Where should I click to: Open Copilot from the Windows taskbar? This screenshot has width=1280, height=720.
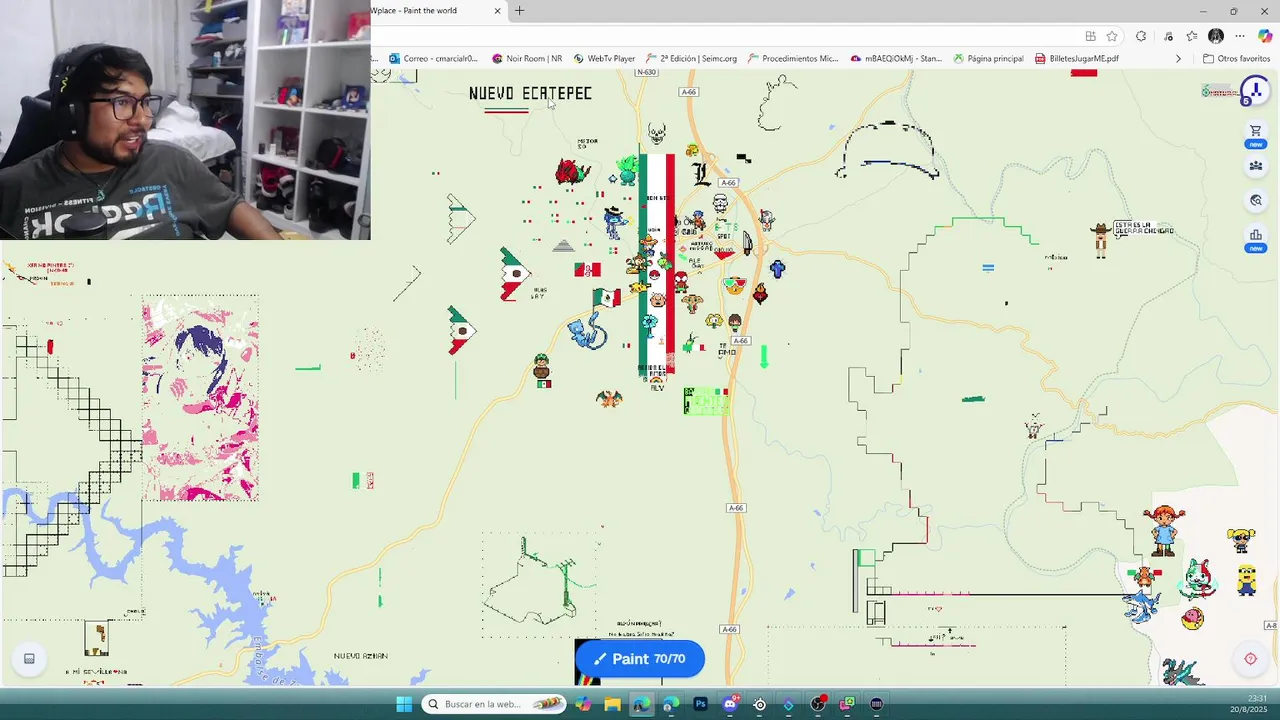click(x=583, y=704)
